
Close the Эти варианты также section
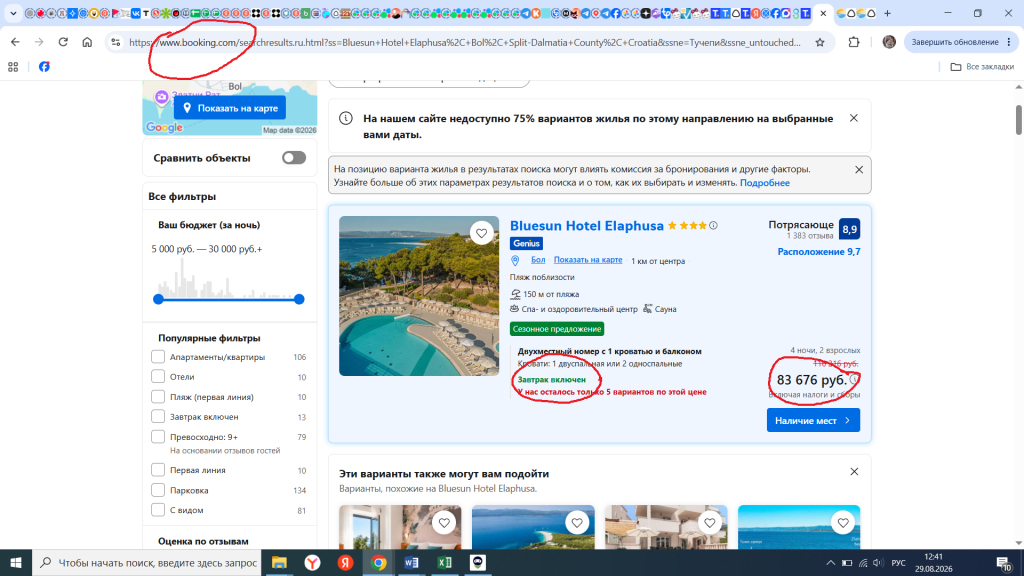pos(854,472)
